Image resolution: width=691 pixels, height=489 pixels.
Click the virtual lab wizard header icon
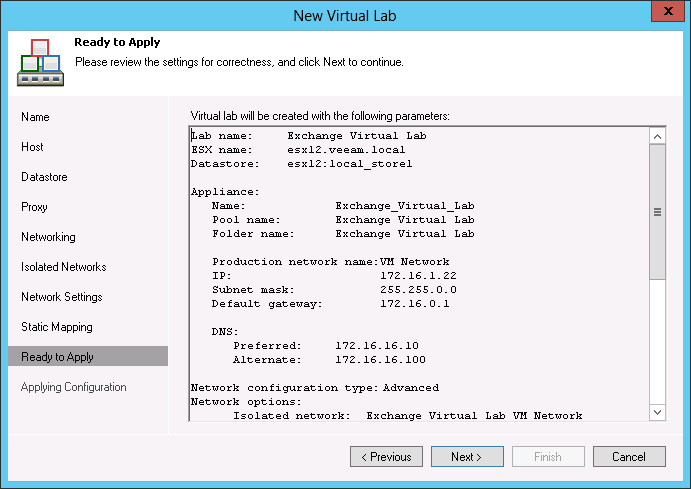(x=38, y=62)
